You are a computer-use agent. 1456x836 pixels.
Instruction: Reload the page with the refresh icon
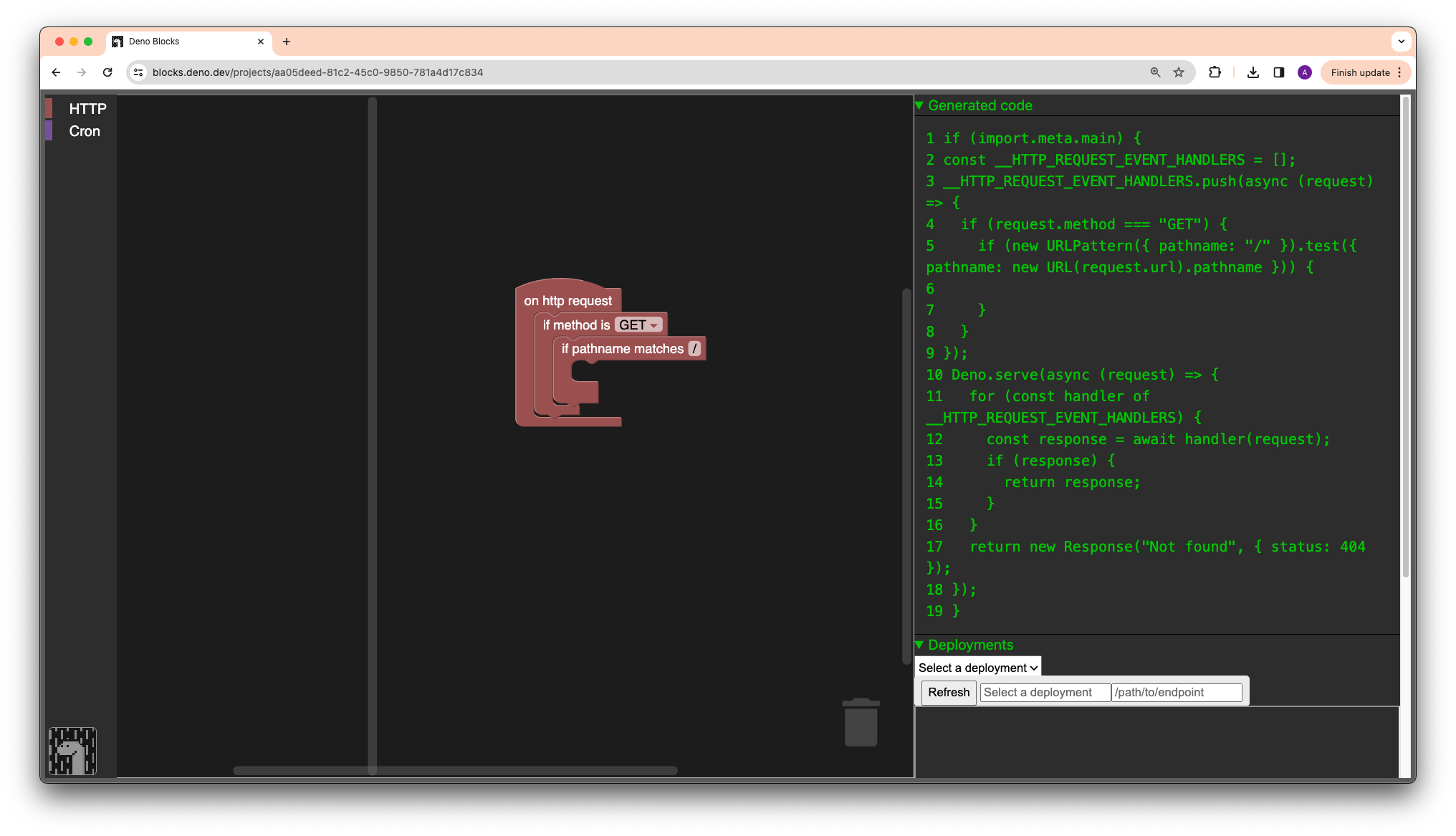click(x=107, y=72)
